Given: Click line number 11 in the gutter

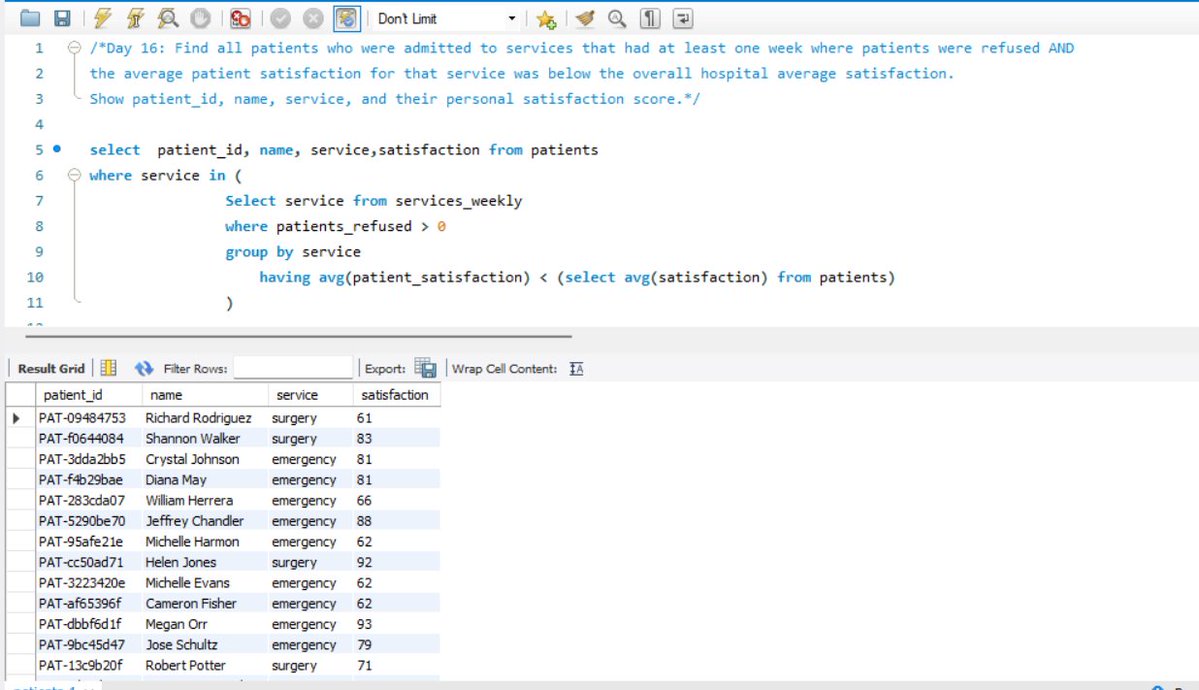Looking at the screenshot, I should [35, 303].
